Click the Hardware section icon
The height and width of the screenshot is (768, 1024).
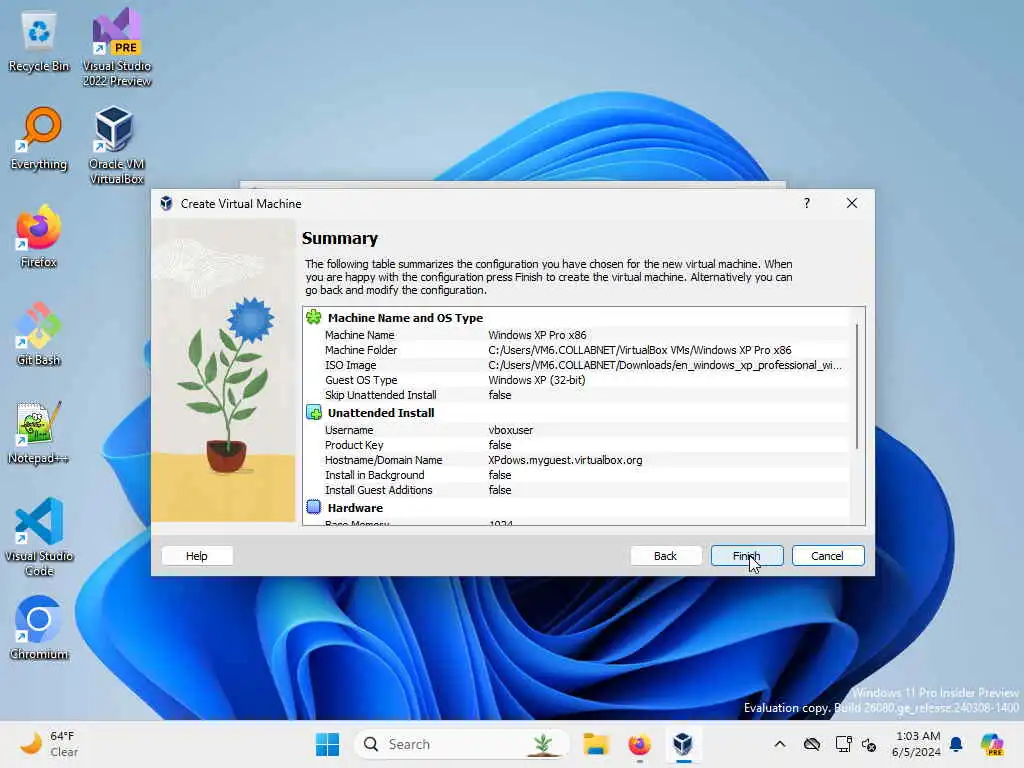314,507
